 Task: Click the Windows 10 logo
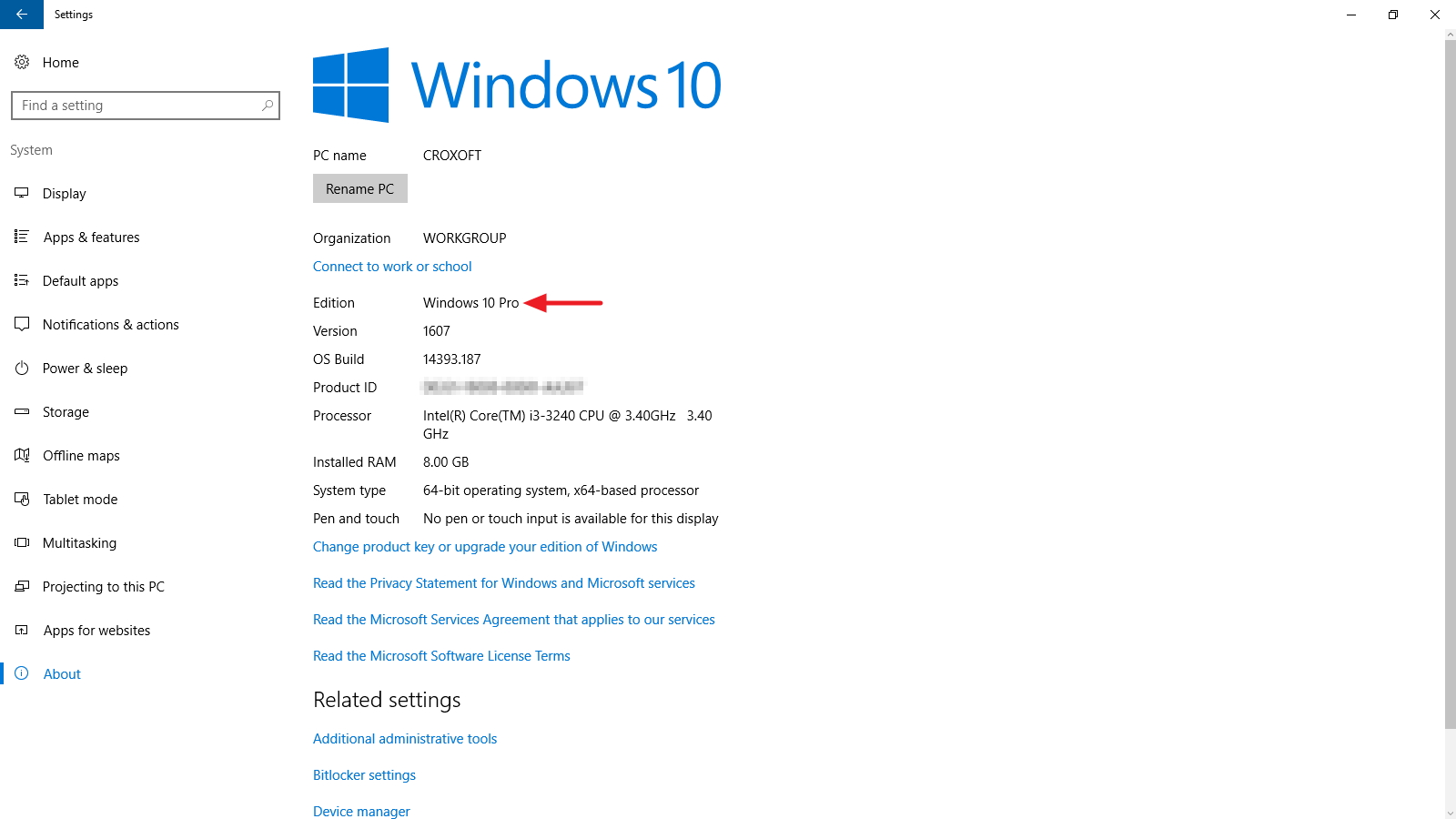coord(517,86)
